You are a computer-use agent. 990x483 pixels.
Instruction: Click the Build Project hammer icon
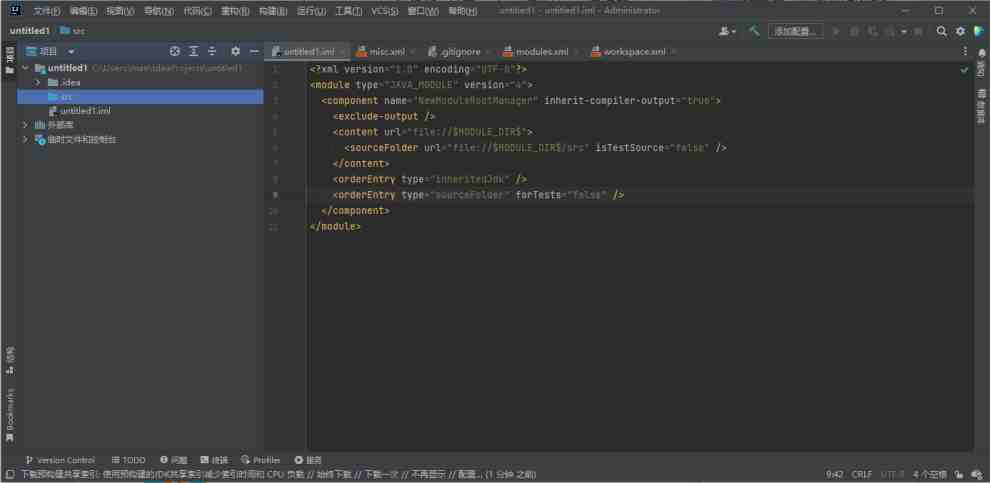[x=754, y=30]
